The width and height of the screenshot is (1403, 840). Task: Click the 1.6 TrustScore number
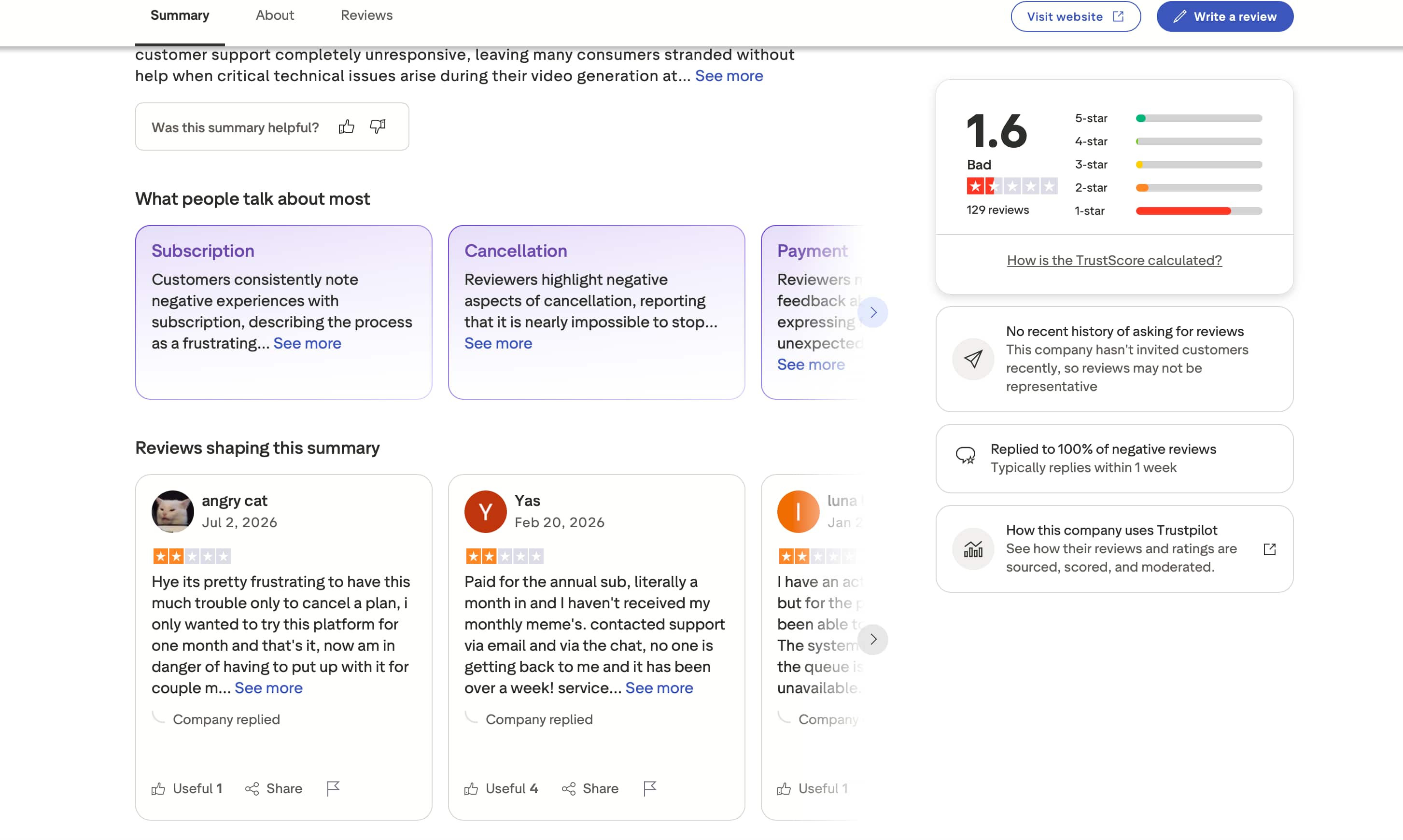pos(996,131)
